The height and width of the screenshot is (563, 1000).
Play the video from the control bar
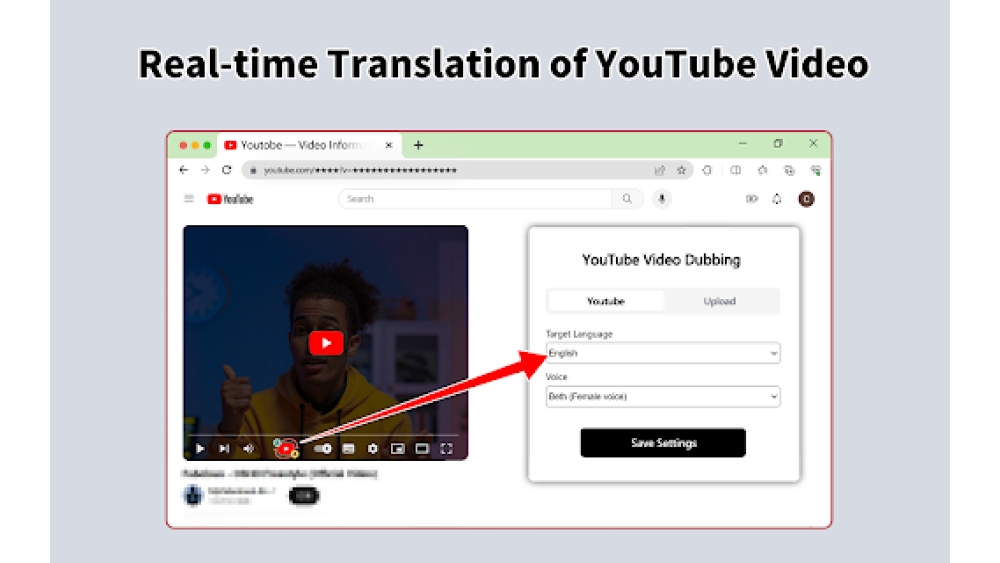tap(200, 449)
